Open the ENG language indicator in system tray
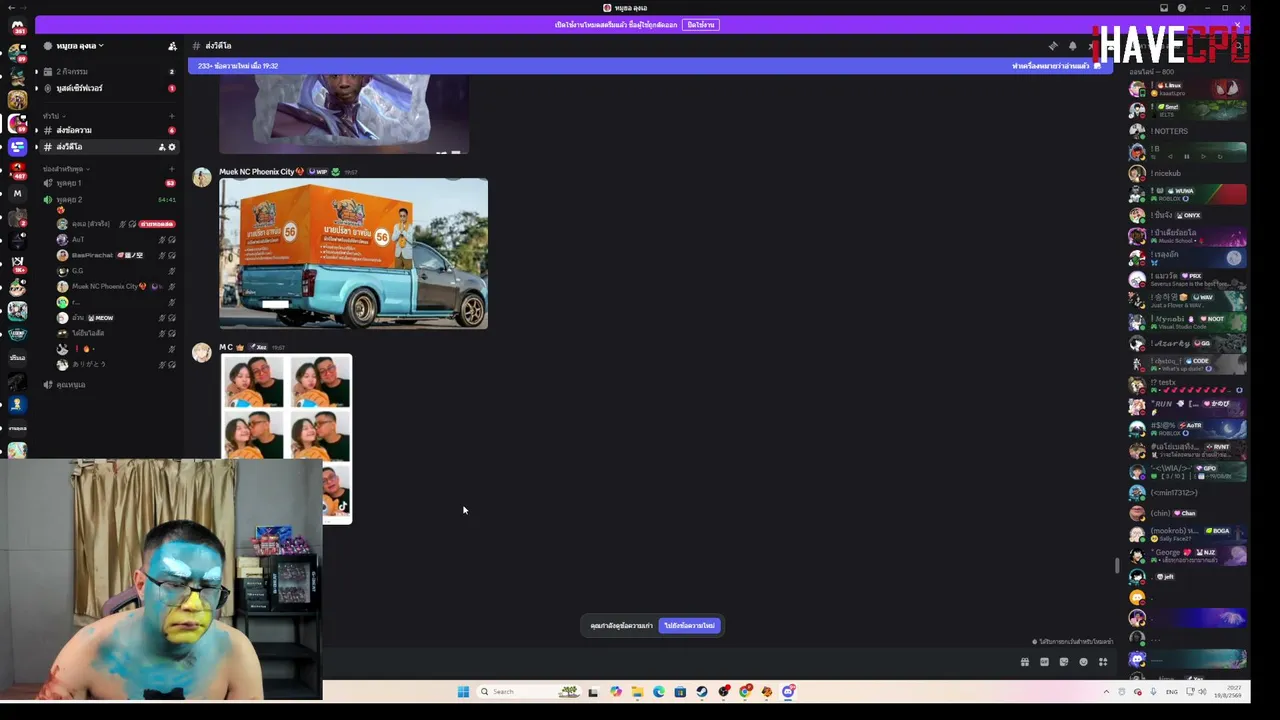This screenshot has width=1280, height=720. click(1173, 691)
